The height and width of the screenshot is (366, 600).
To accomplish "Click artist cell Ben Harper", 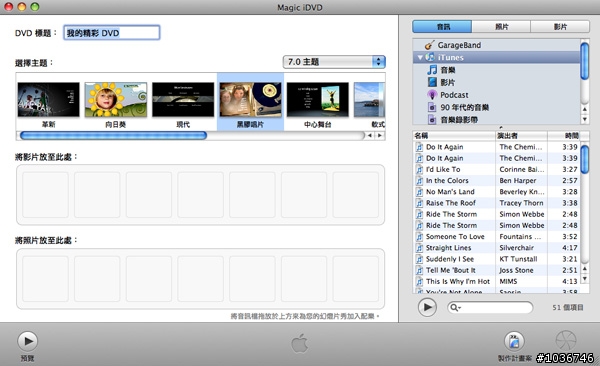I will tap(517, 180).
